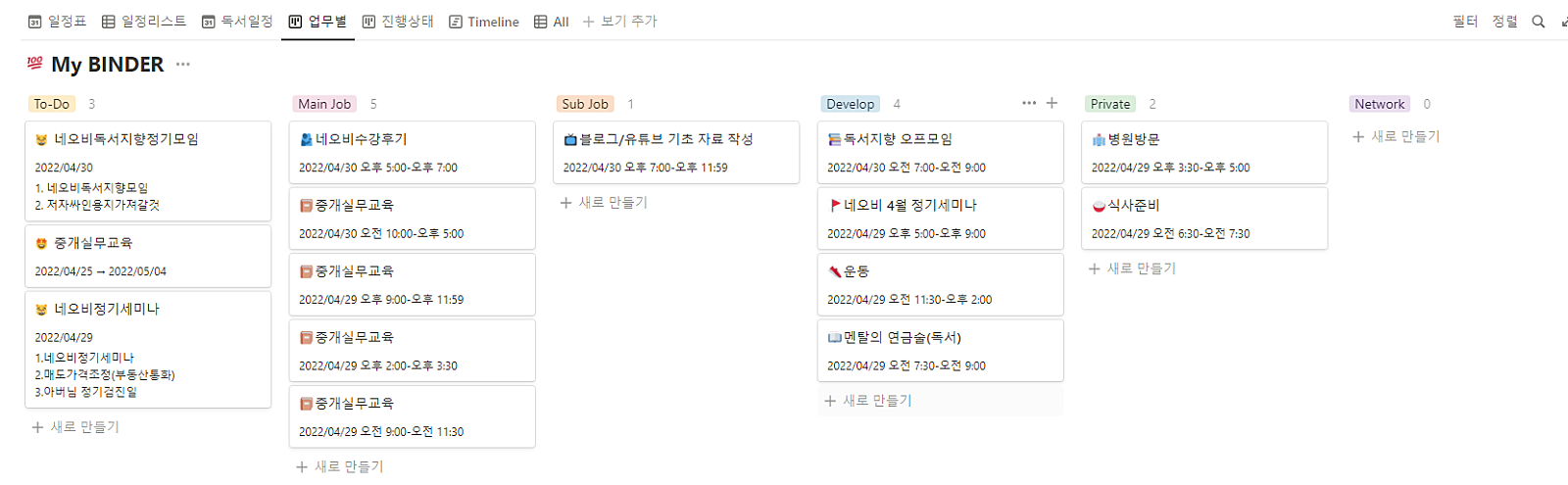Open the three-dot menu beside My BINDER title
Screen dimensions: 1568x485
tap(183, 65)
